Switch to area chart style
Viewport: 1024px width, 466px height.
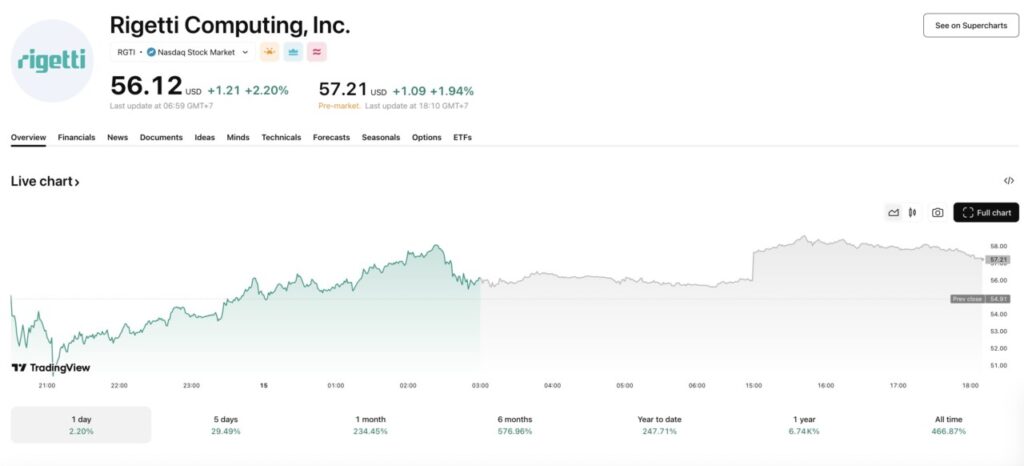[x=893, y=213]
